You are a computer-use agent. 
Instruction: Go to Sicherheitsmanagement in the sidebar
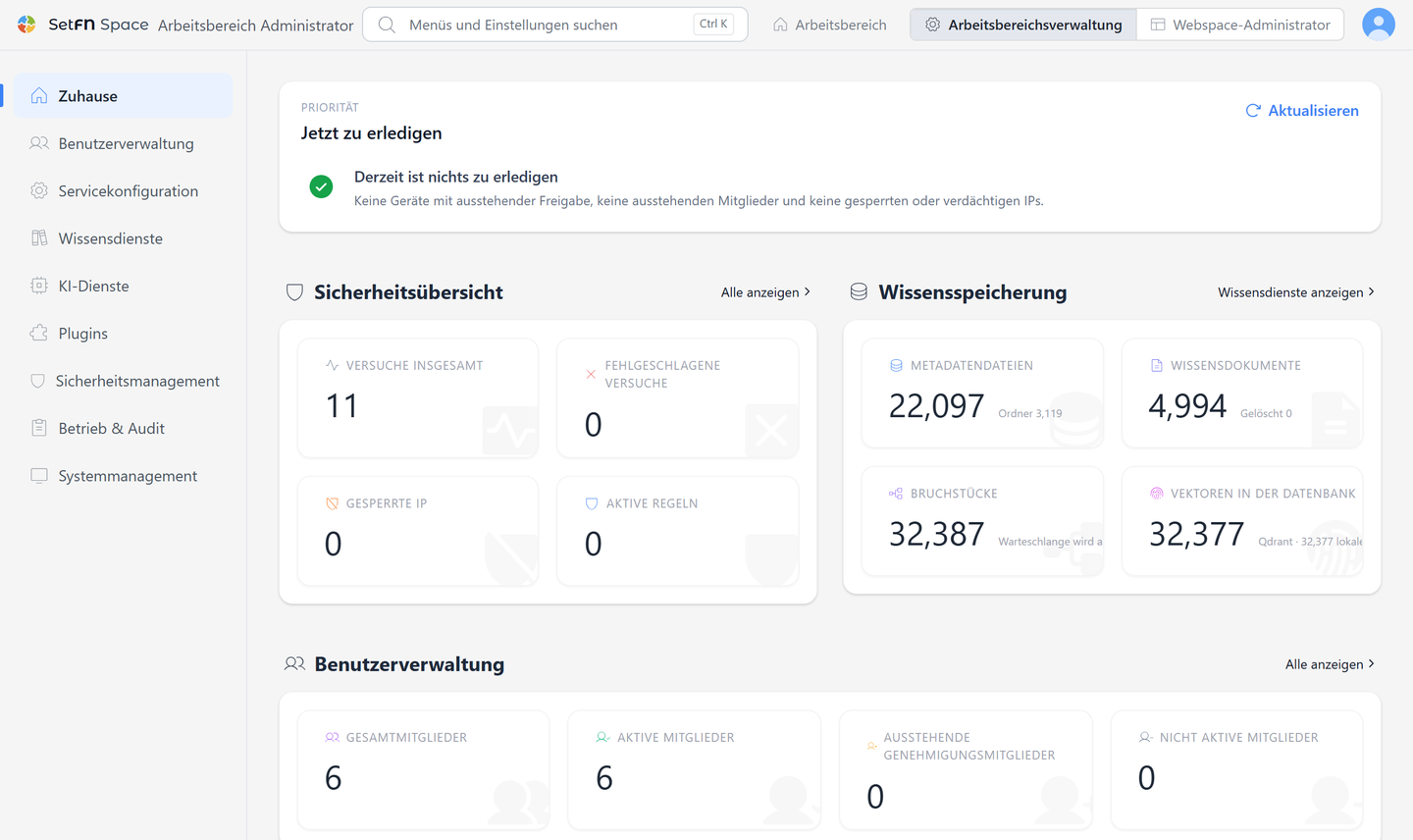[124, 381]
